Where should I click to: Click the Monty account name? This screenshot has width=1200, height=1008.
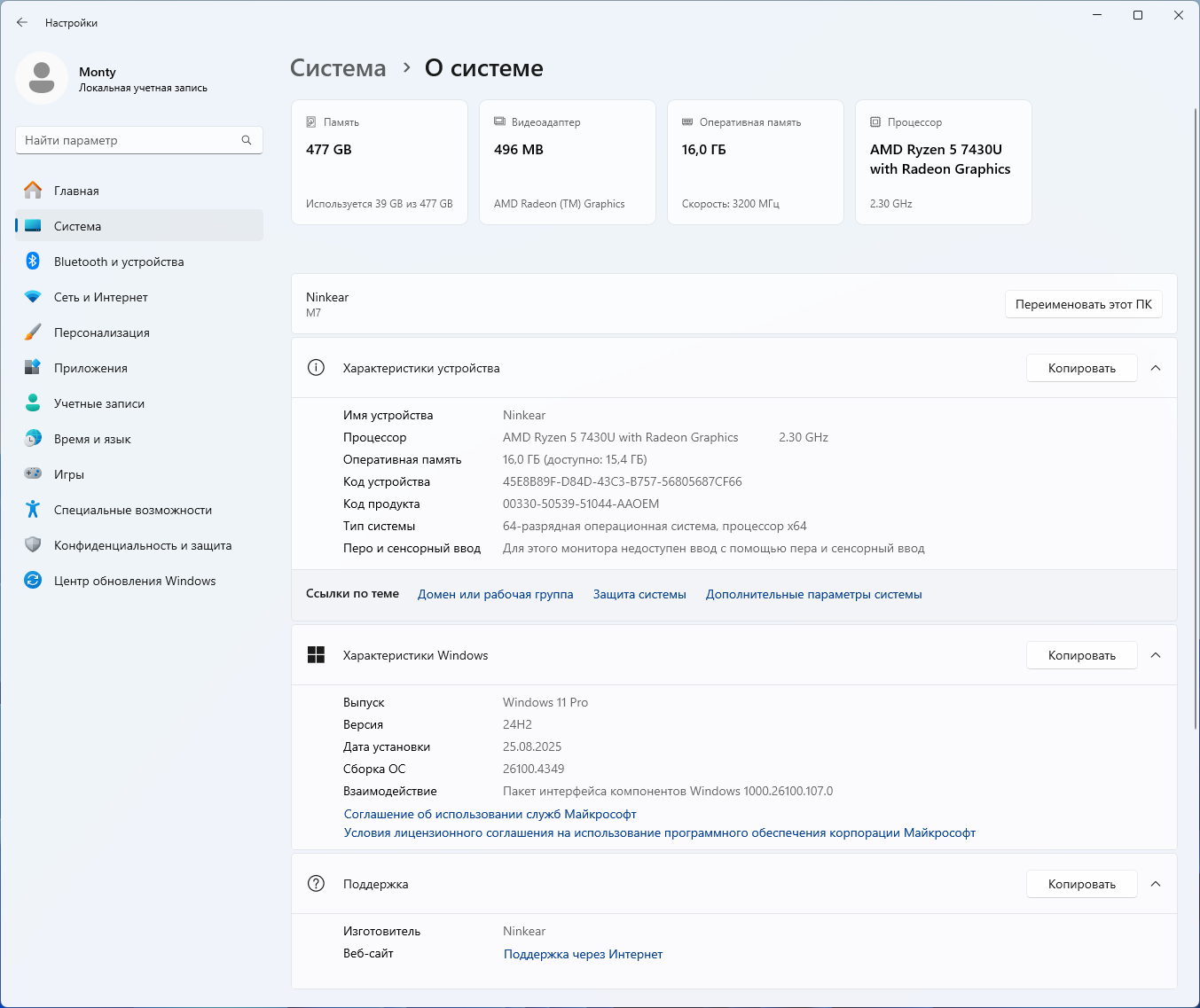[x=98, y=72]
